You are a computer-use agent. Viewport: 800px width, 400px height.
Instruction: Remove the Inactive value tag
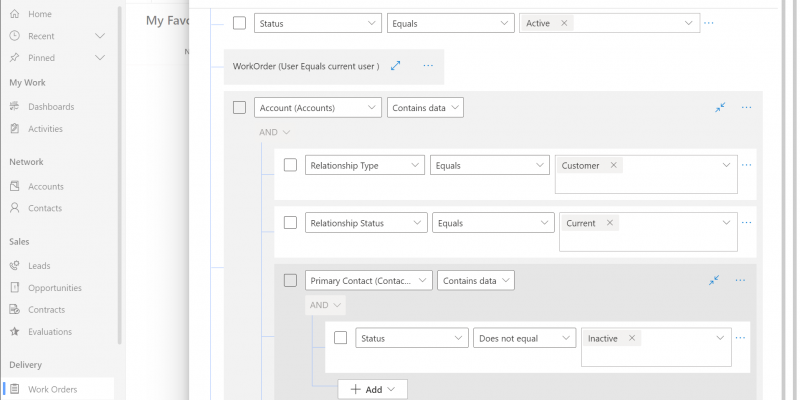[x=632, y=339]
